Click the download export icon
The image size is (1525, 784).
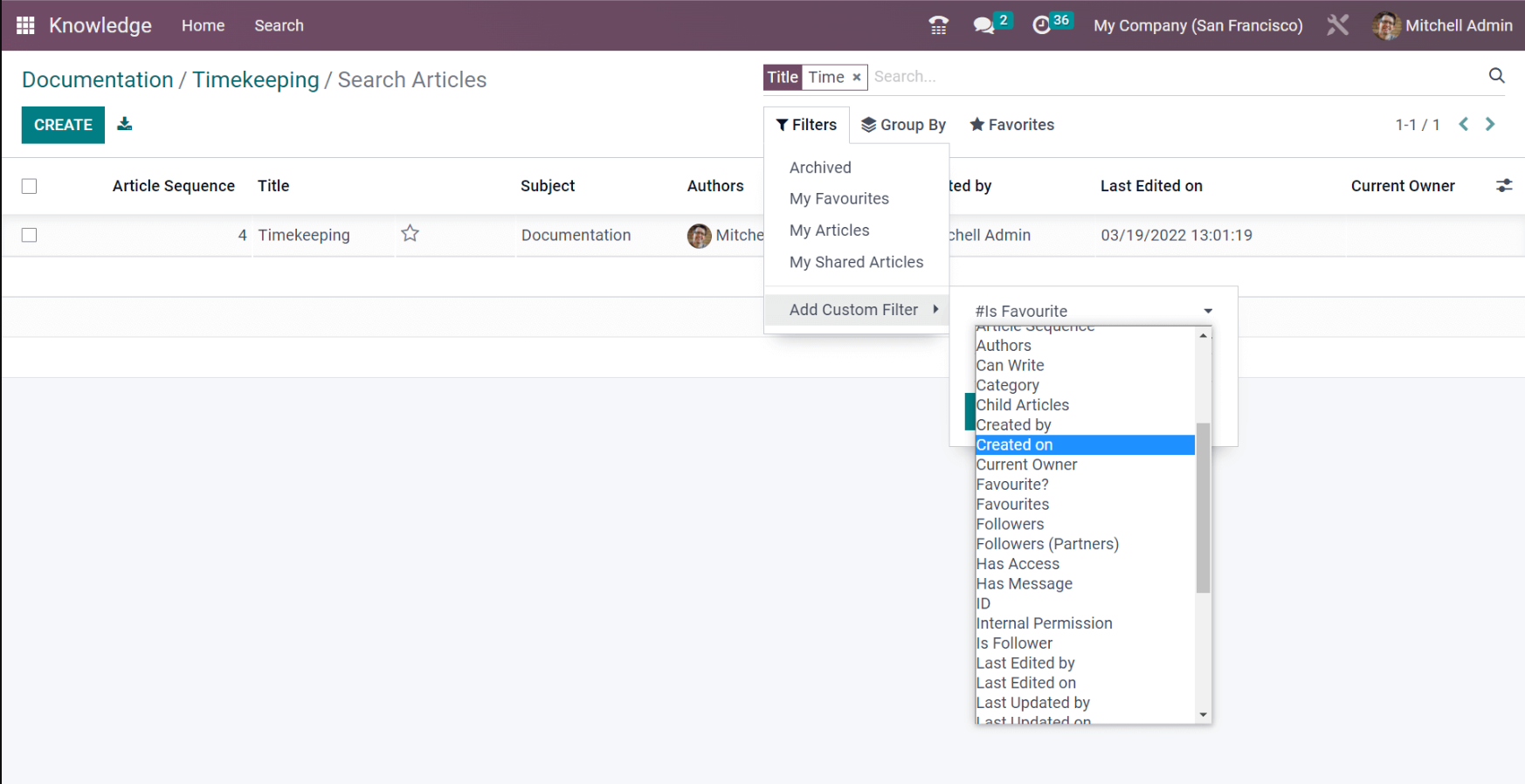pos(125,124)
